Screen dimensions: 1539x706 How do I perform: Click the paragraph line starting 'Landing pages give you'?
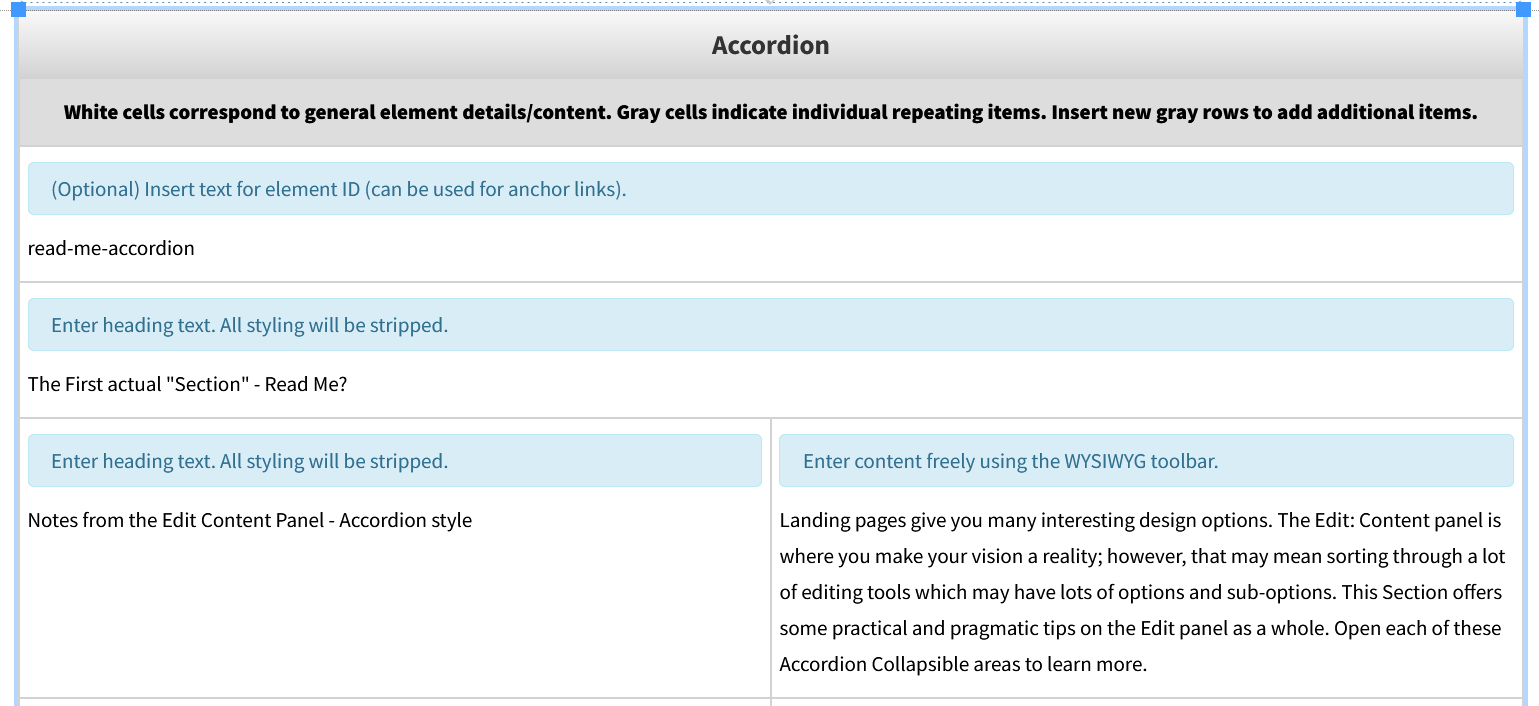click(1140, 520)
